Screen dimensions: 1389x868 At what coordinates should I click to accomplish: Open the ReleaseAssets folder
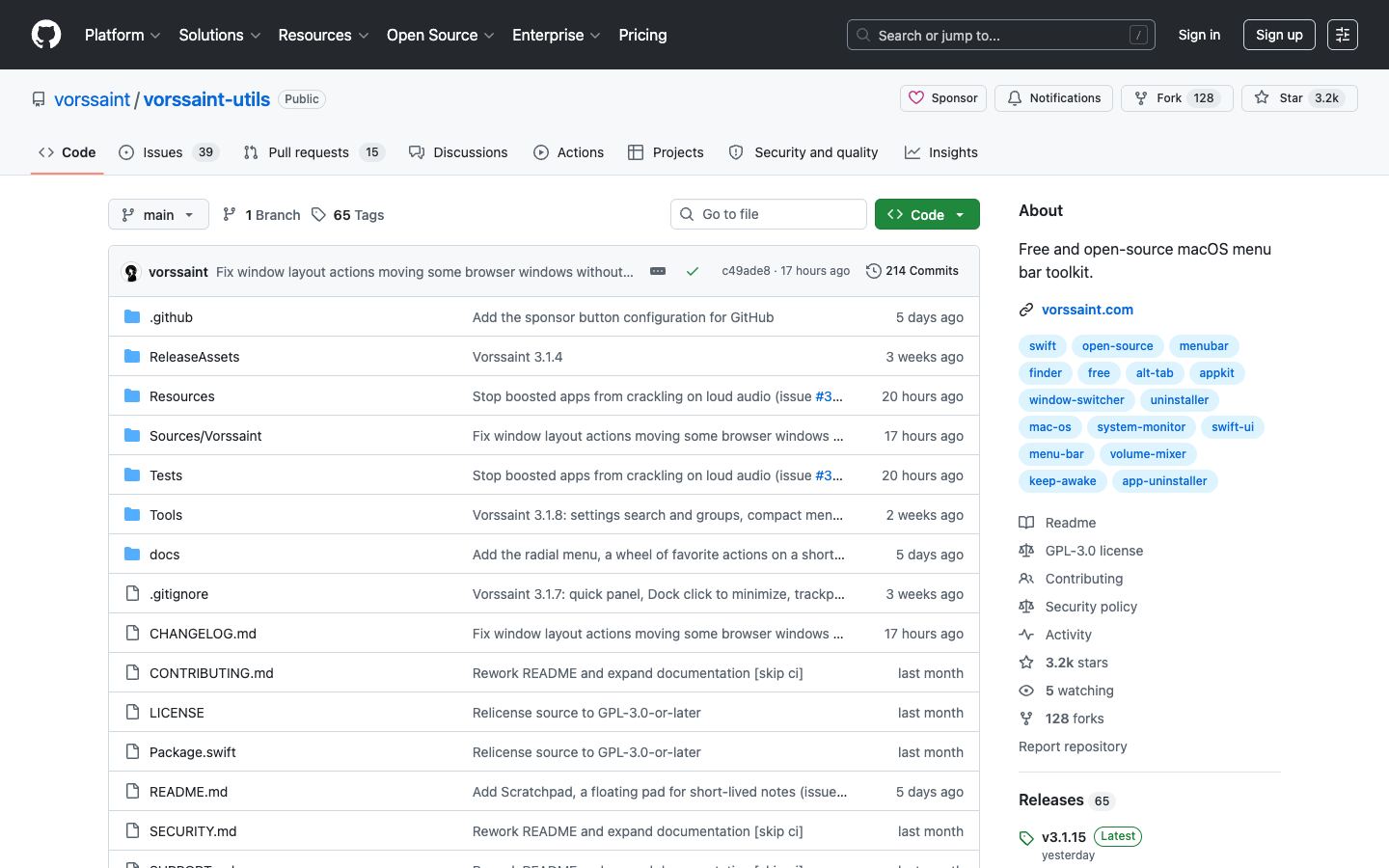click(194, 357)
